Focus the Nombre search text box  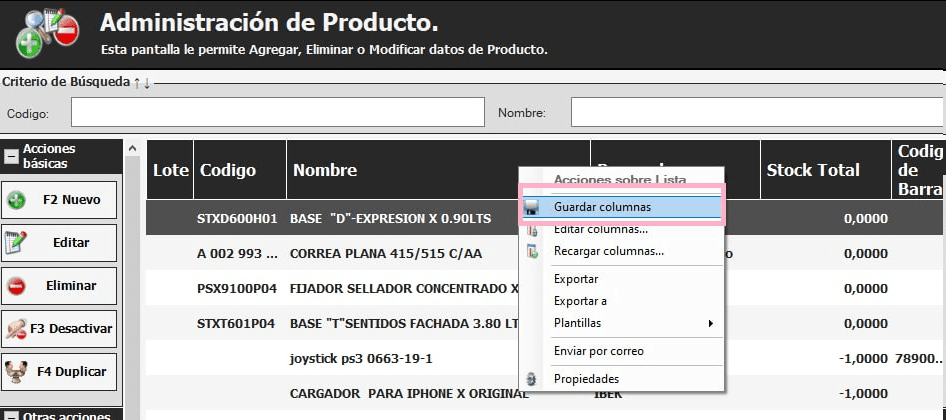(756, 113)
